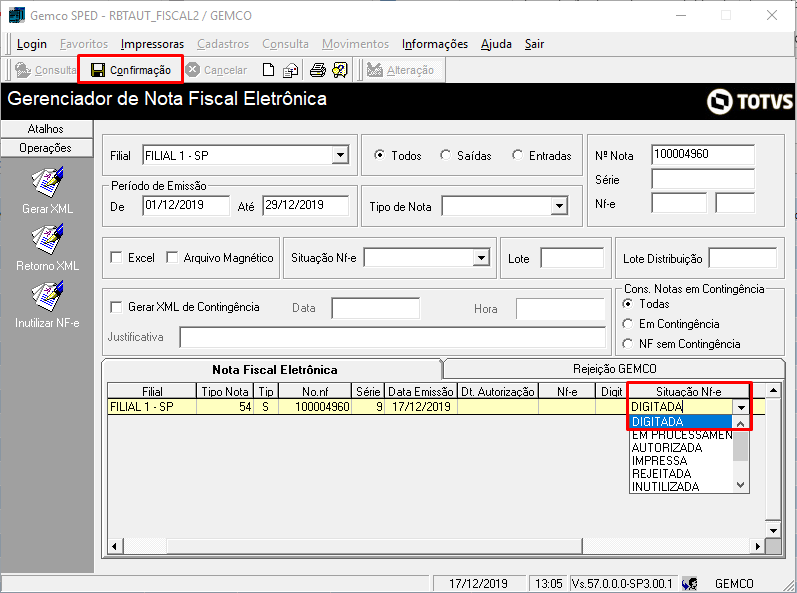Click status list scroll down arrow

[741, 485]
